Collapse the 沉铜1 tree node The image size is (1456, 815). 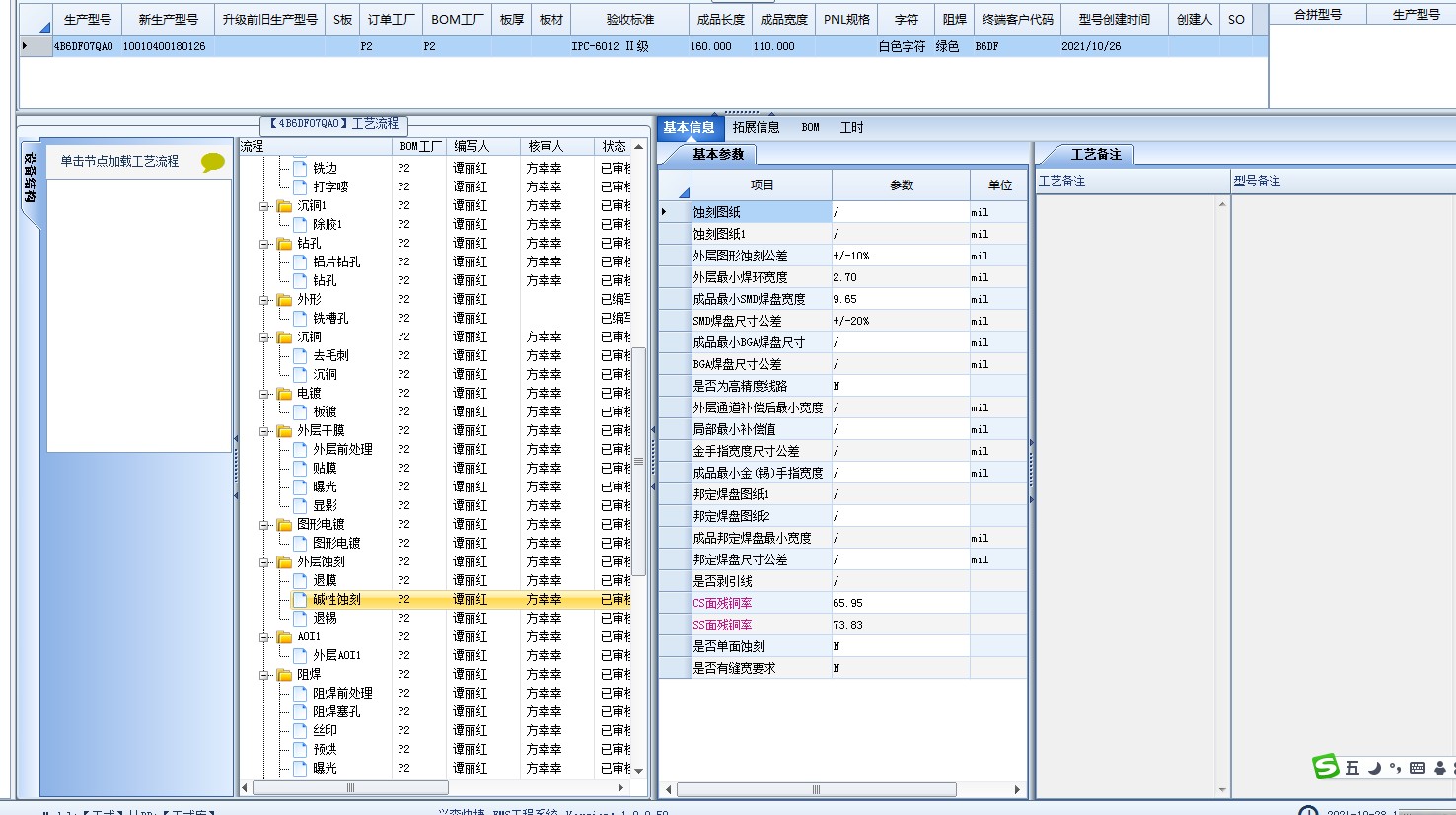[264, 206]
